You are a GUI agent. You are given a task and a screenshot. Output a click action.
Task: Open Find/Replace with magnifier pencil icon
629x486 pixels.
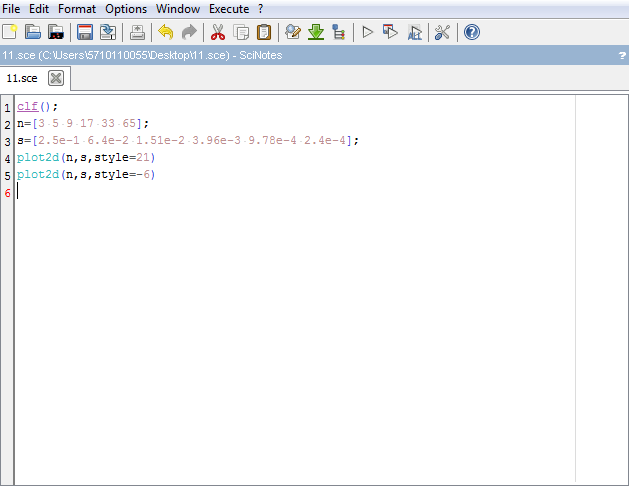[293, 32]
